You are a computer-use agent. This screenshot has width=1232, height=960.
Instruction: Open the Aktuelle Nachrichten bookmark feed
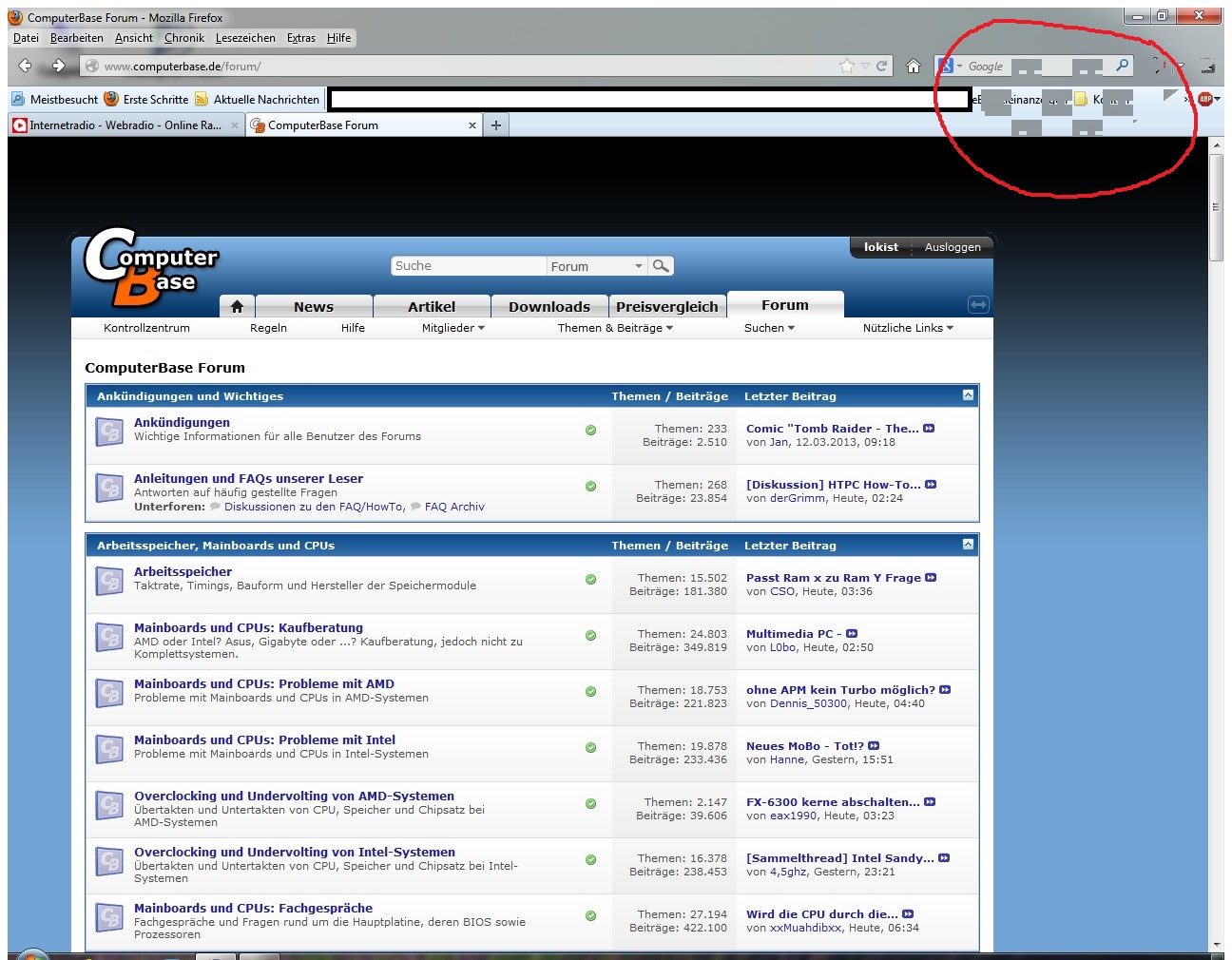(x=257, y=99)
